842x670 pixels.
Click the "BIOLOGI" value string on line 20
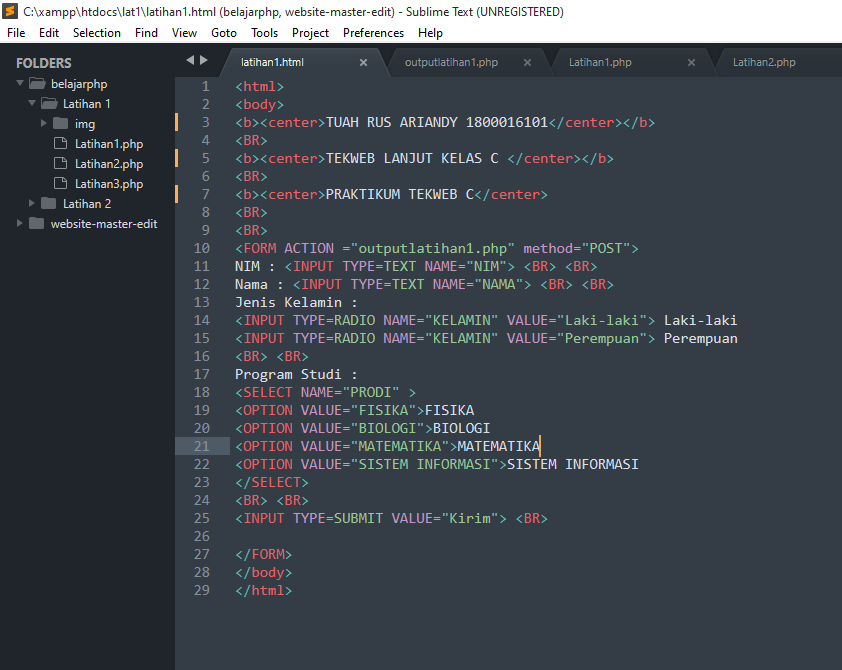[387, 428]
